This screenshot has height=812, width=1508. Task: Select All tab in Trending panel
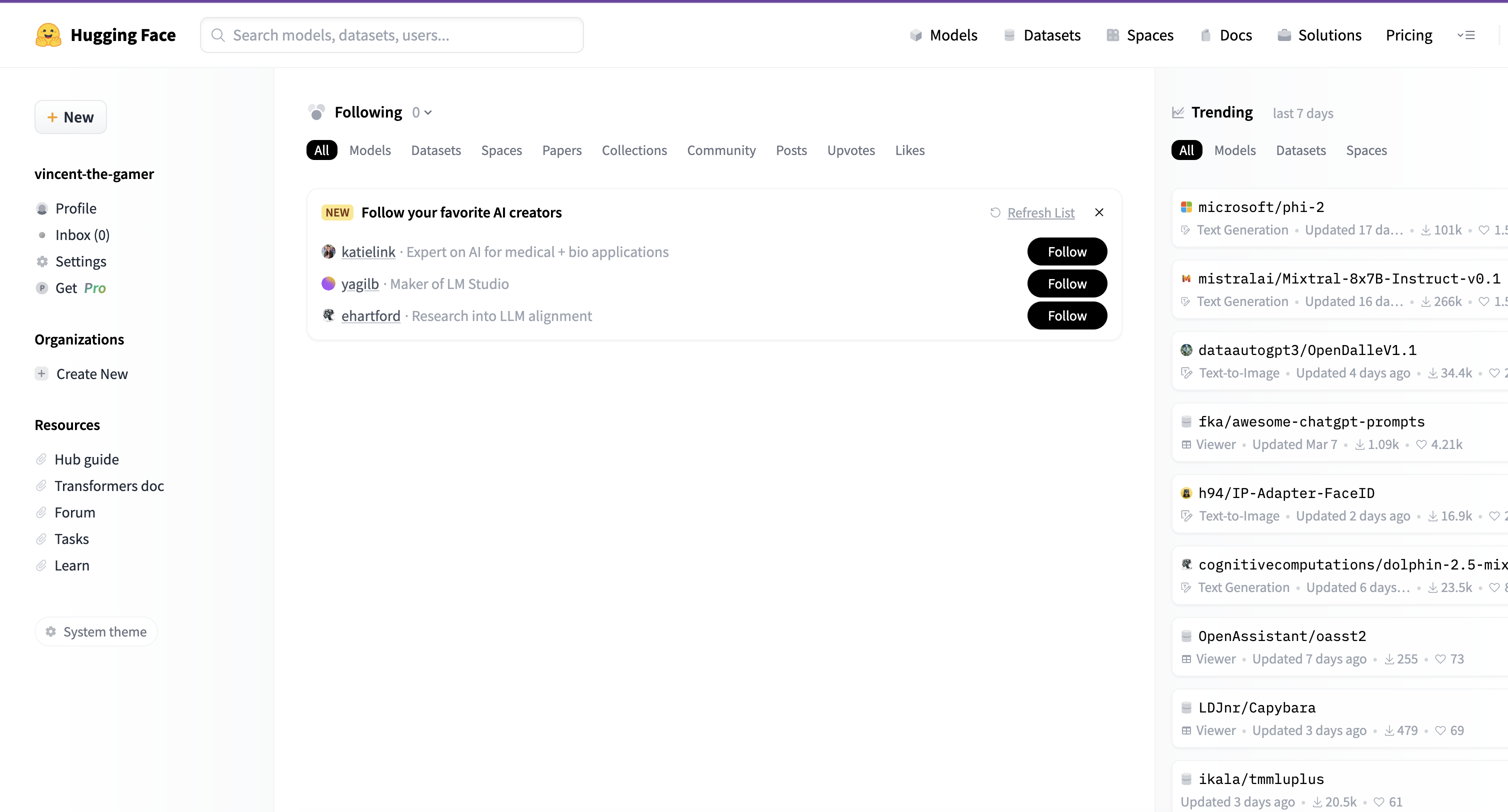(1186, 150)
